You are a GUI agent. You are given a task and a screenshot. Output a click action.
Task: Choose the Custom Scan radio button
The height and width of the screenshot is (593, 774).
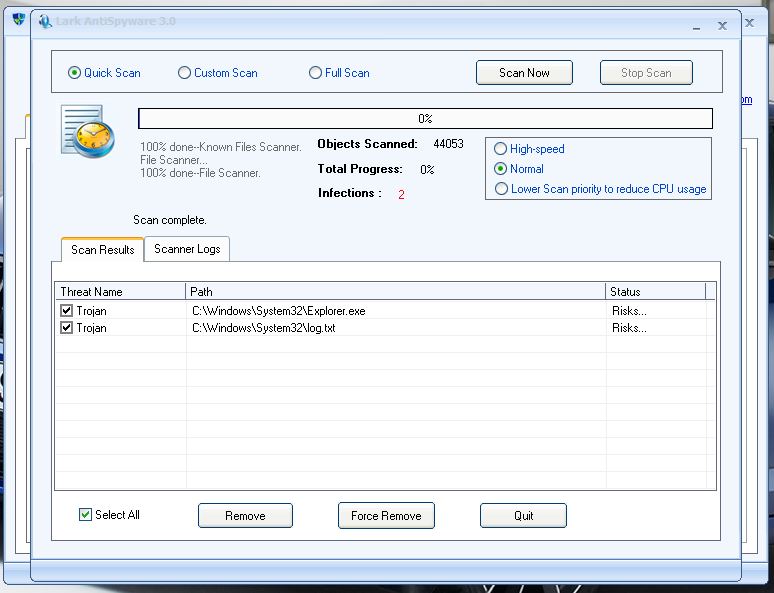coord(184,73)
